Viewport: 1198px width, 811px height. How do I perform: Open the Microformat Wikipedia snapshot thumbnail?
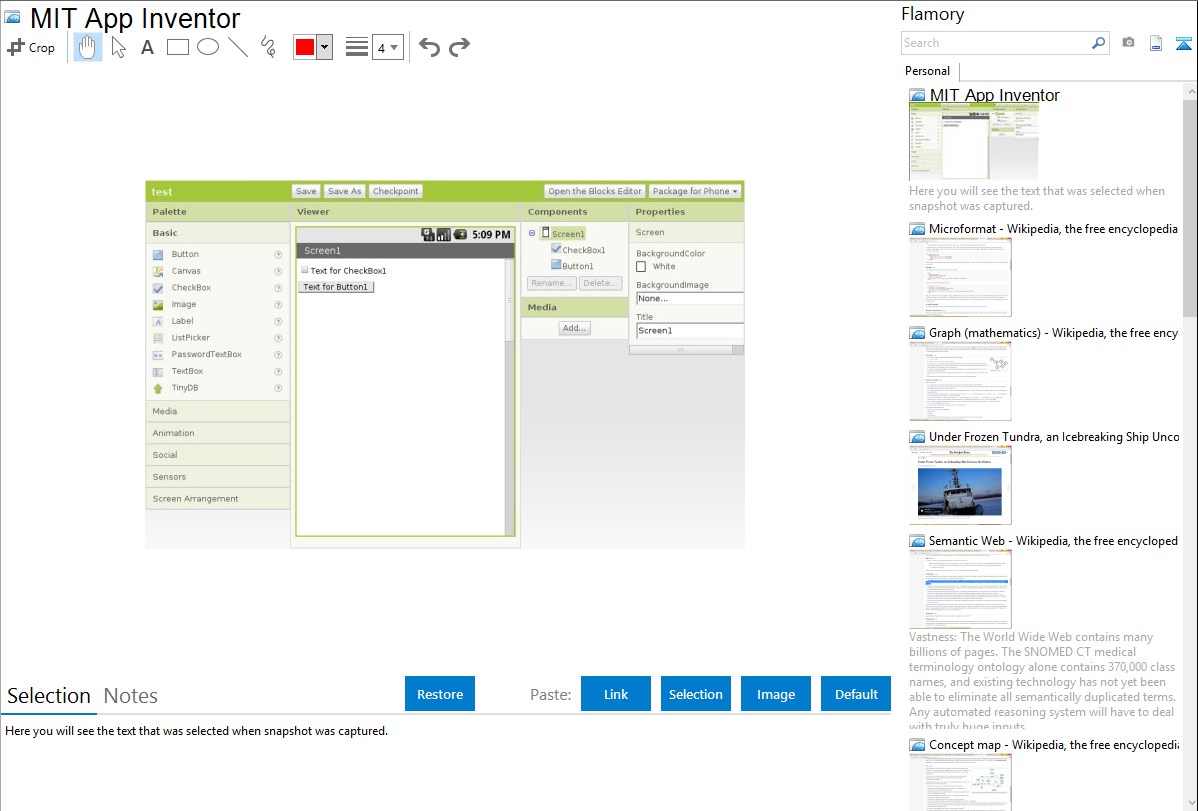[960, 277]
